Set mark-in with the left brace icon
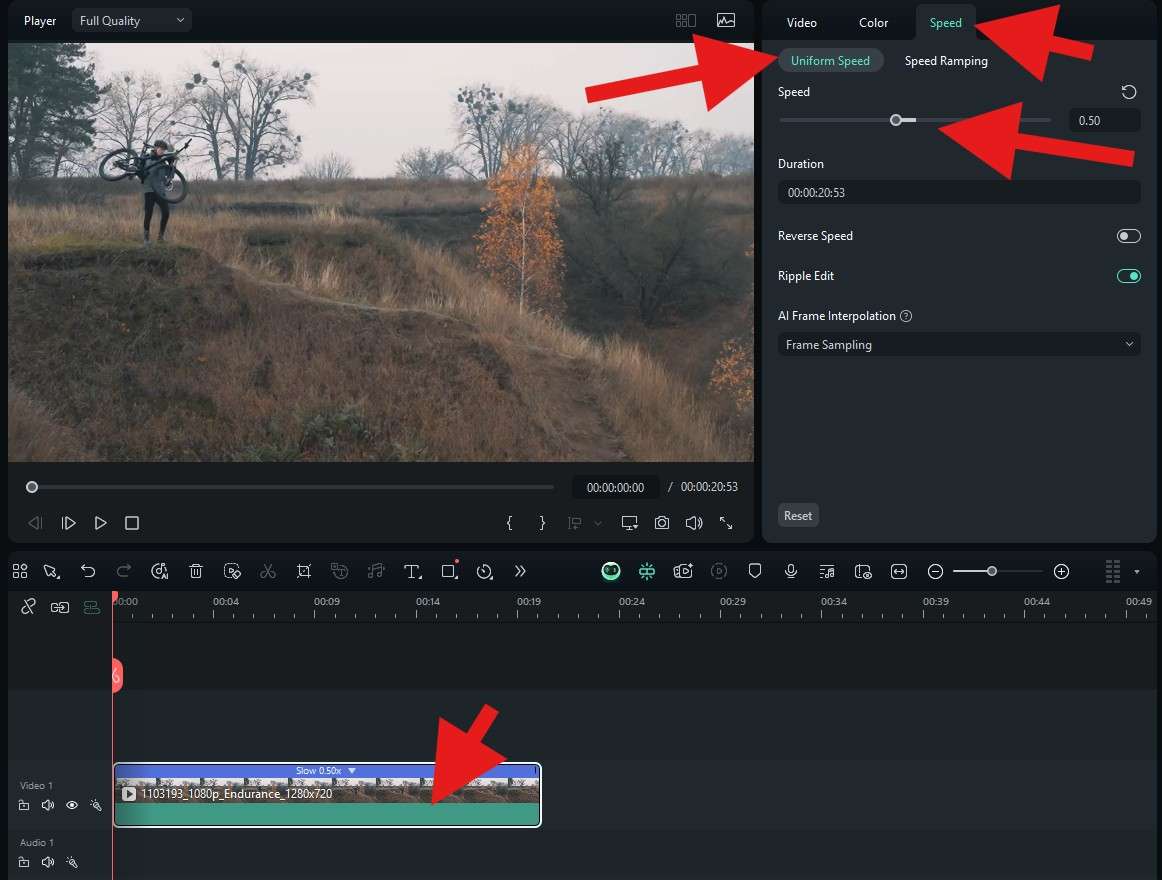Image resolution: width=1162 pixels, height=880 pixels. tap(509, 523)
